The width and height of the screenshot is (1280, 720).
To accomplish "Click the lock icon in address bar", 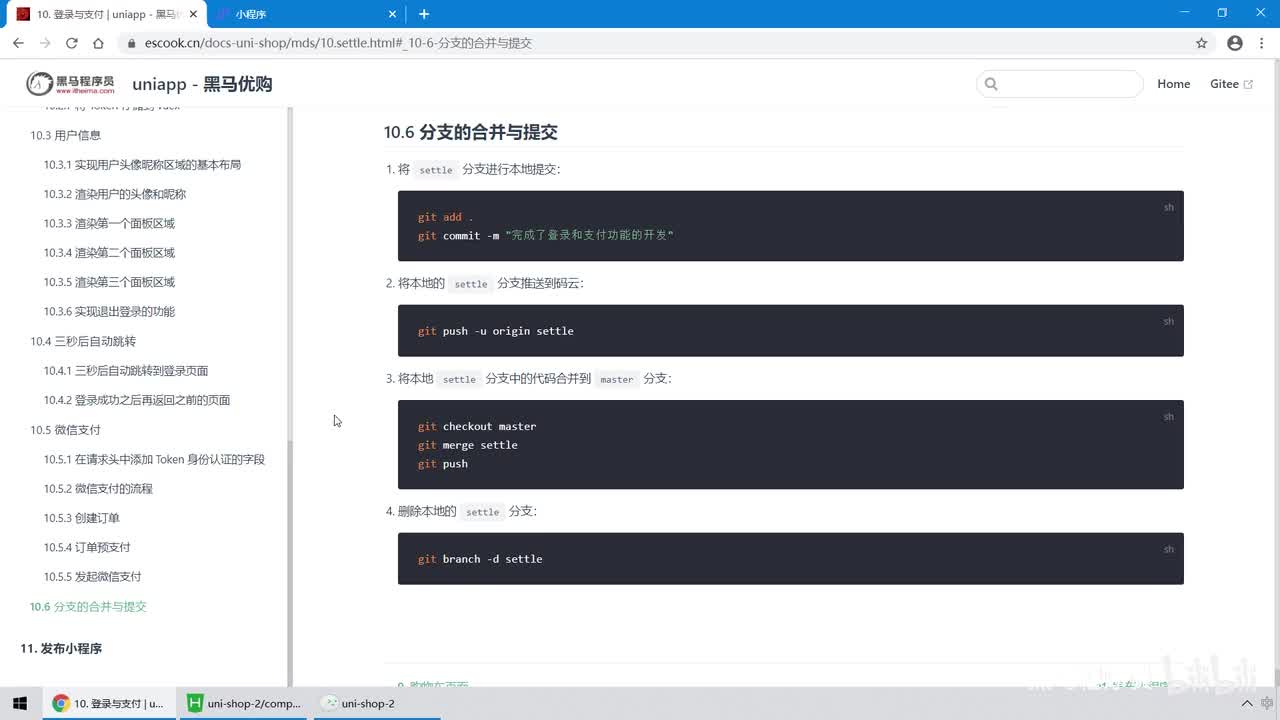I will [x=131, y=43].
